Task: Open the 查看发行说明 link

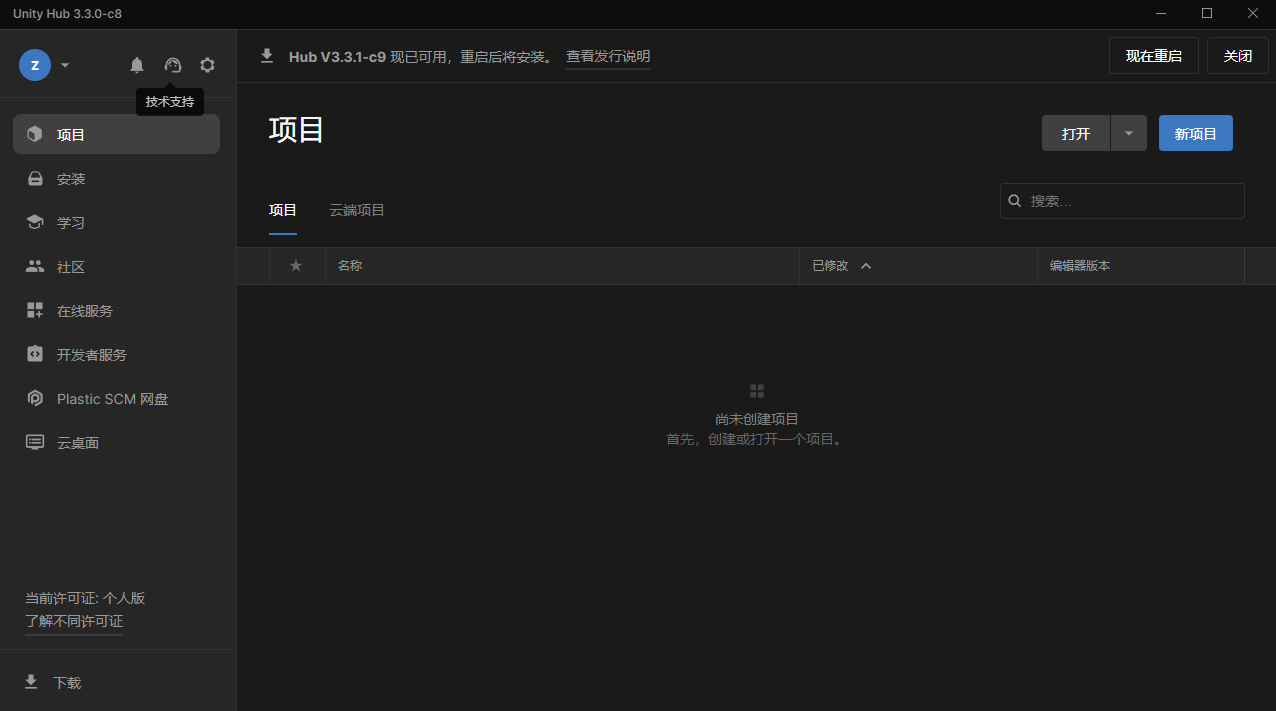Action: [608, 56]
